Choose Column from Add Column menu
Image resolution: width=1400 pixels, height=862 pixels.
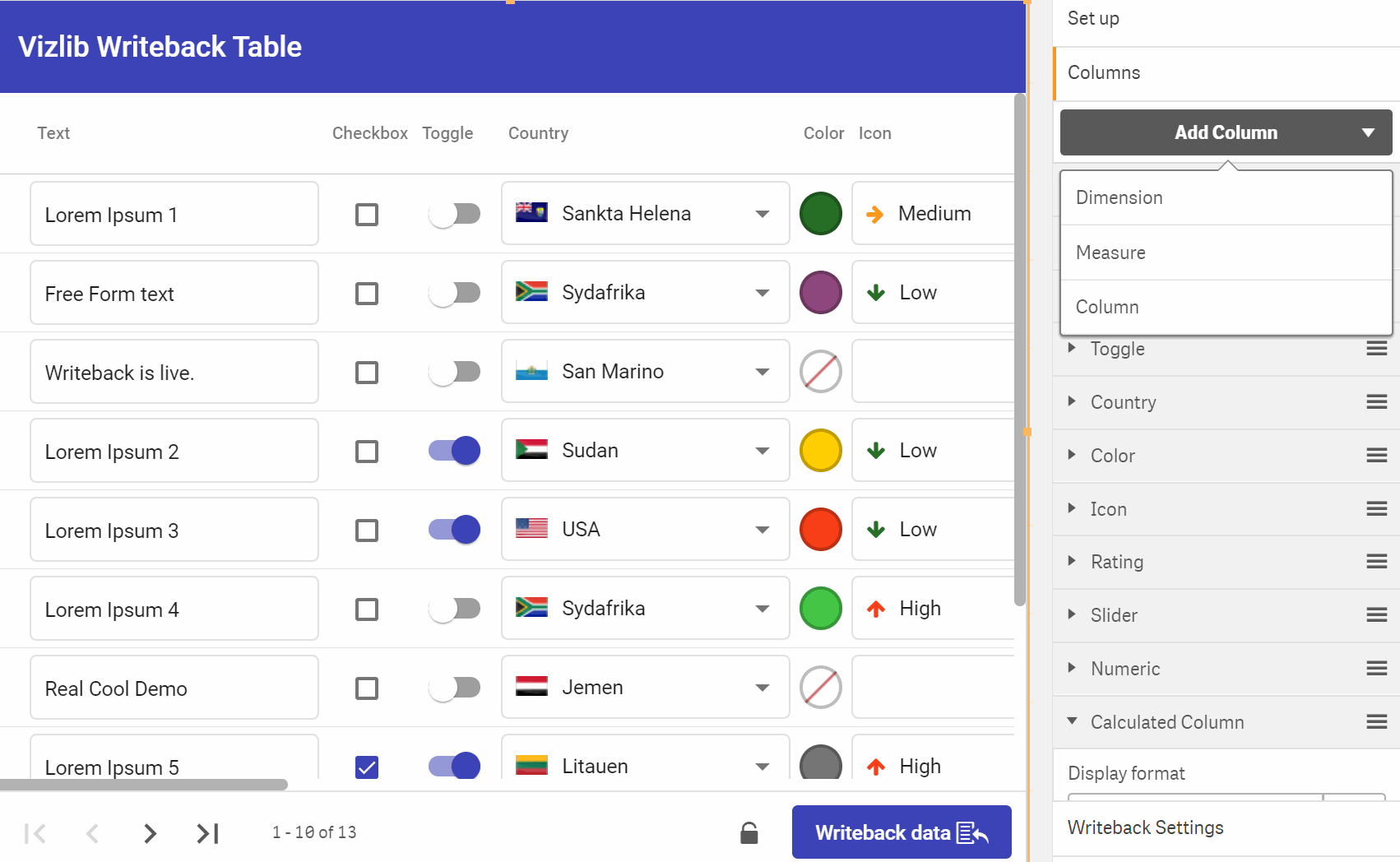tap(1226, 307)
